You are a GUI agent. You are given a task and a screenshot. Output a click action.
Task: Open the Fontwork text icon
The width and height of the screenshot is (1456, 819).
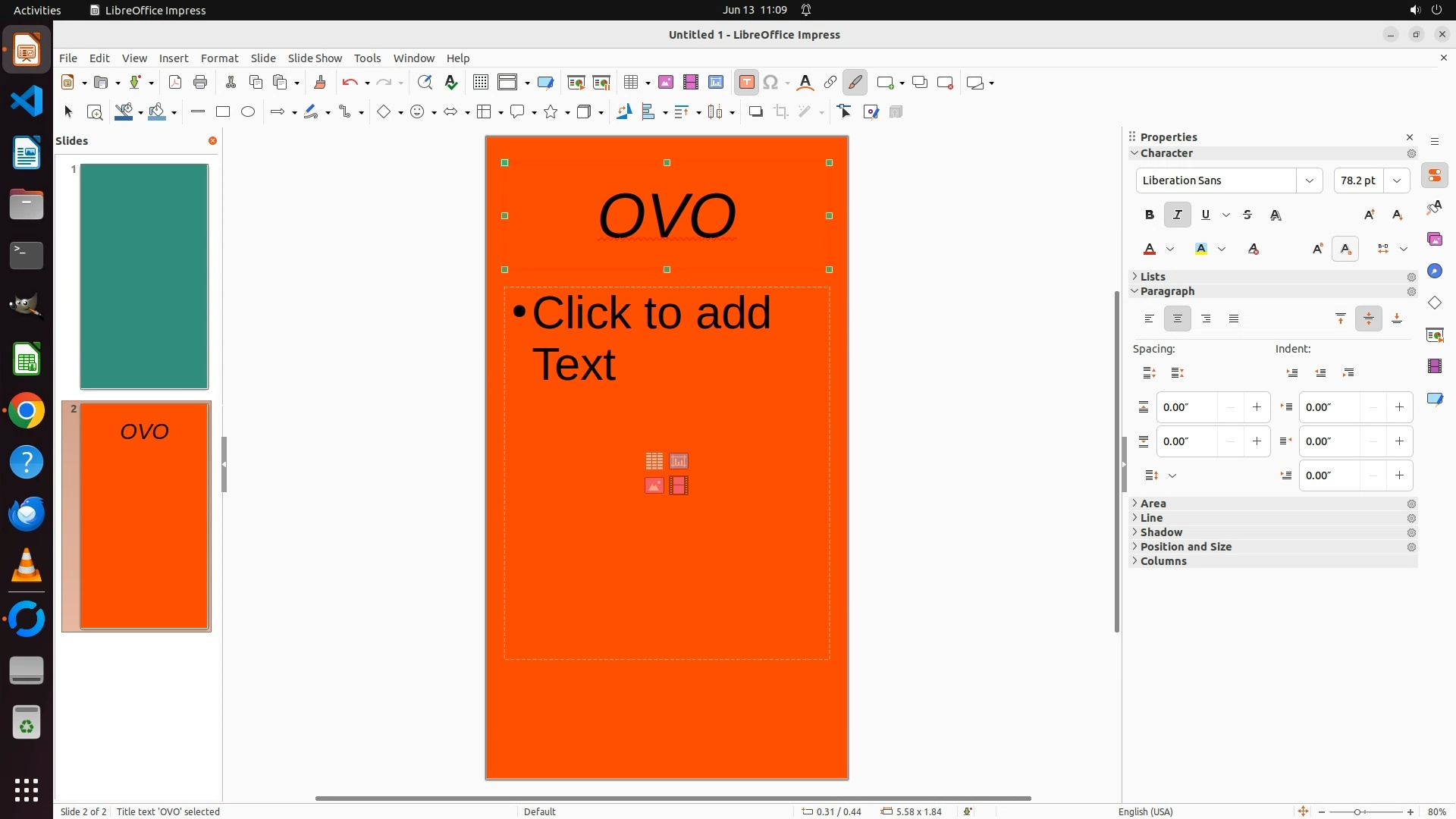click(x=805, y=83)
